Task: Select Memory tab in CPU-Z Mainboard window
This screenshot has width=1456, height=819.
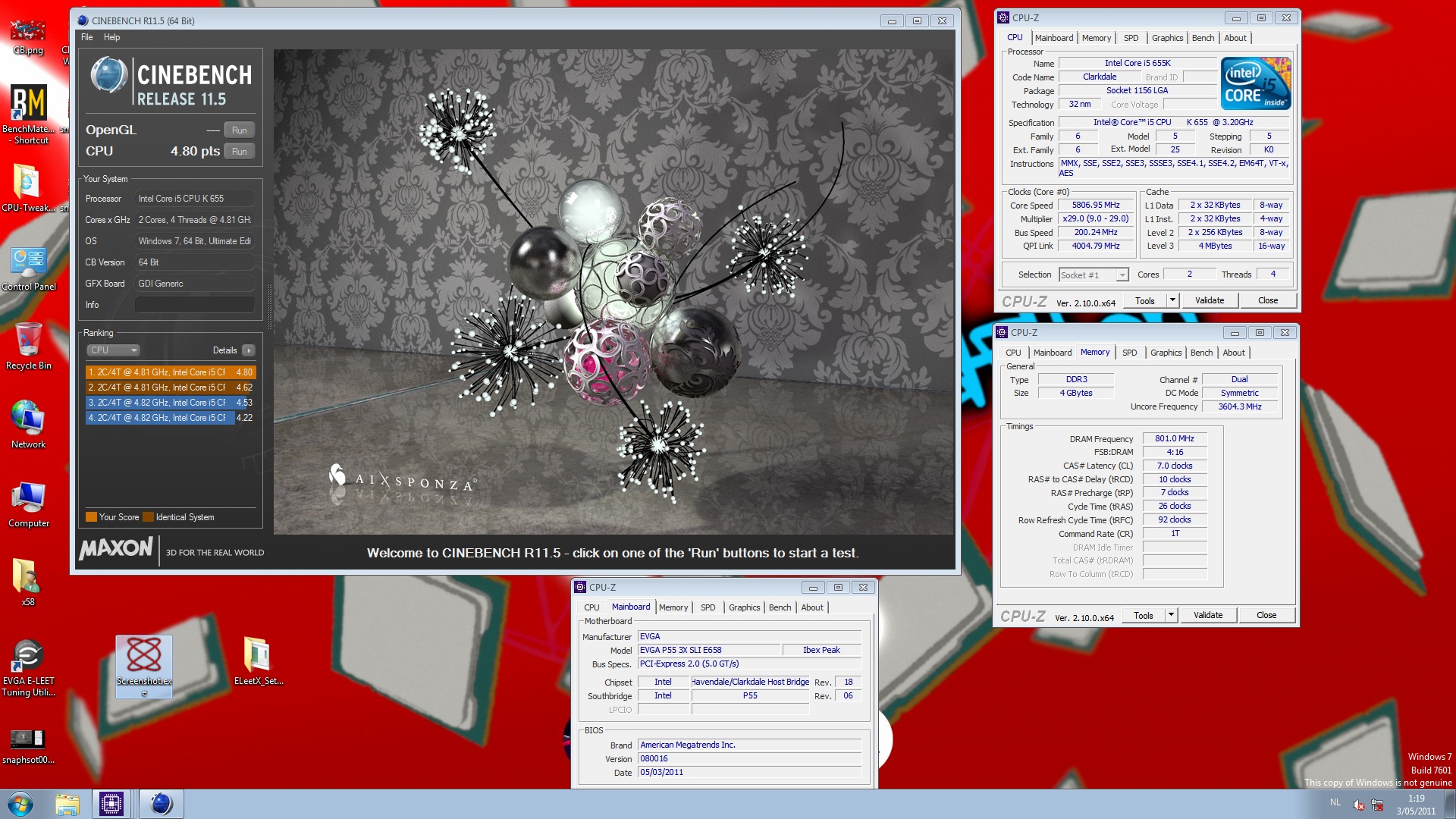Action: pyautogui.click(x=673, y=607)
